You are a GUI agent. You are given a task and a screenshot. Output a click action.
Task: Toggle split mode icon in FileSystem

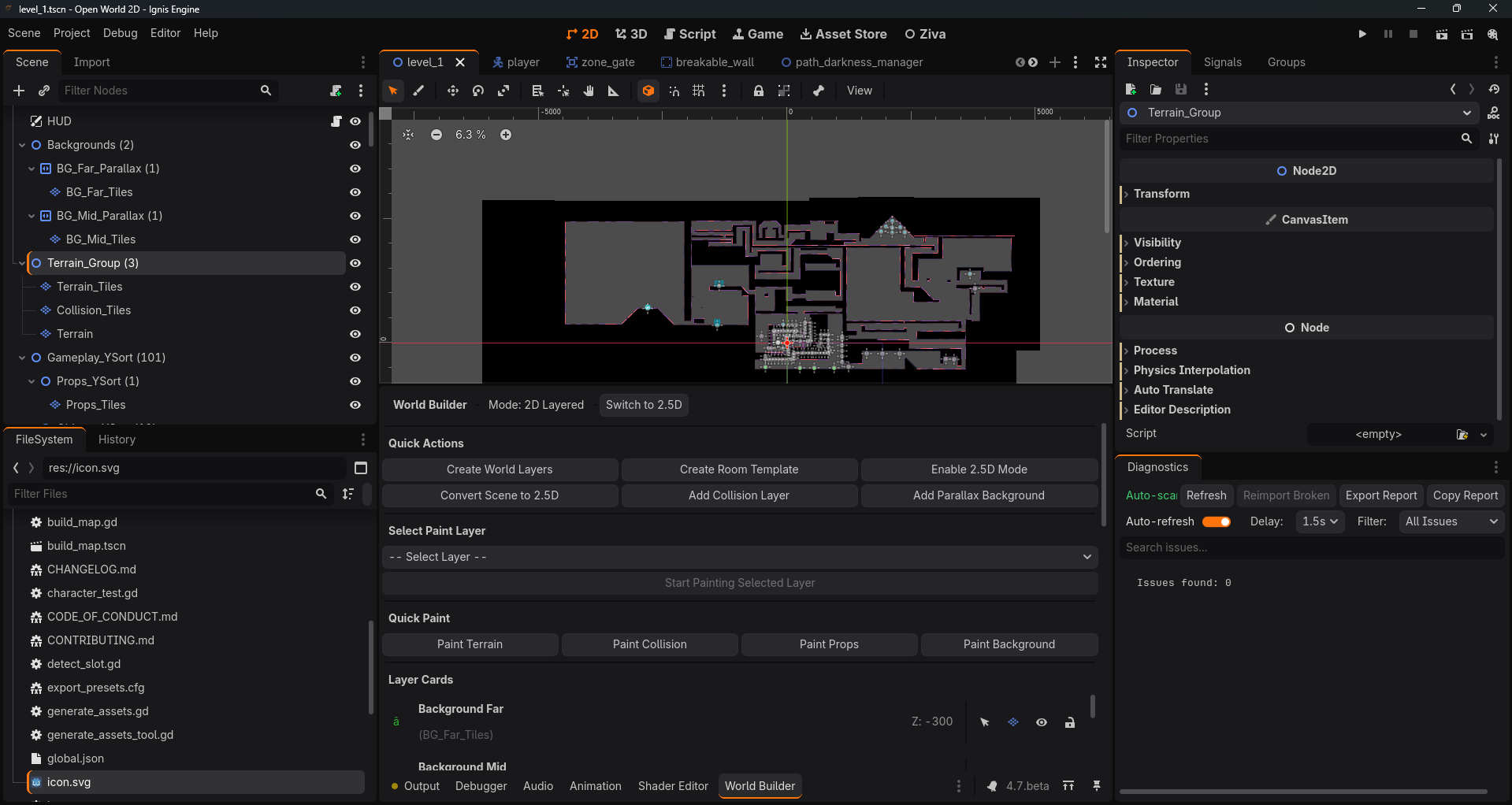click(361, 468)
